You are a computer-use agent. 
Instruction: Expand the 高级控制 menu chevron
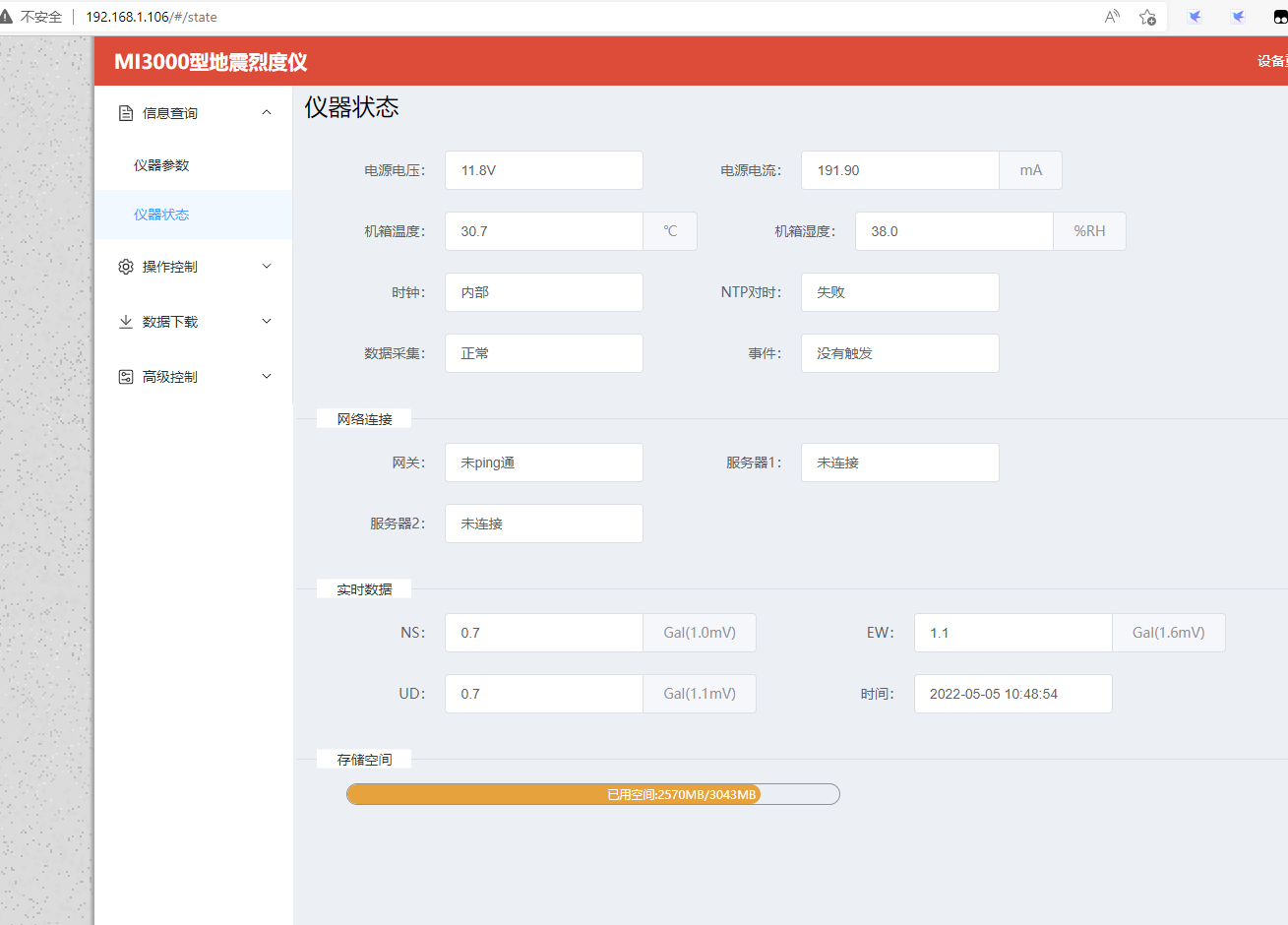point(267,377)
